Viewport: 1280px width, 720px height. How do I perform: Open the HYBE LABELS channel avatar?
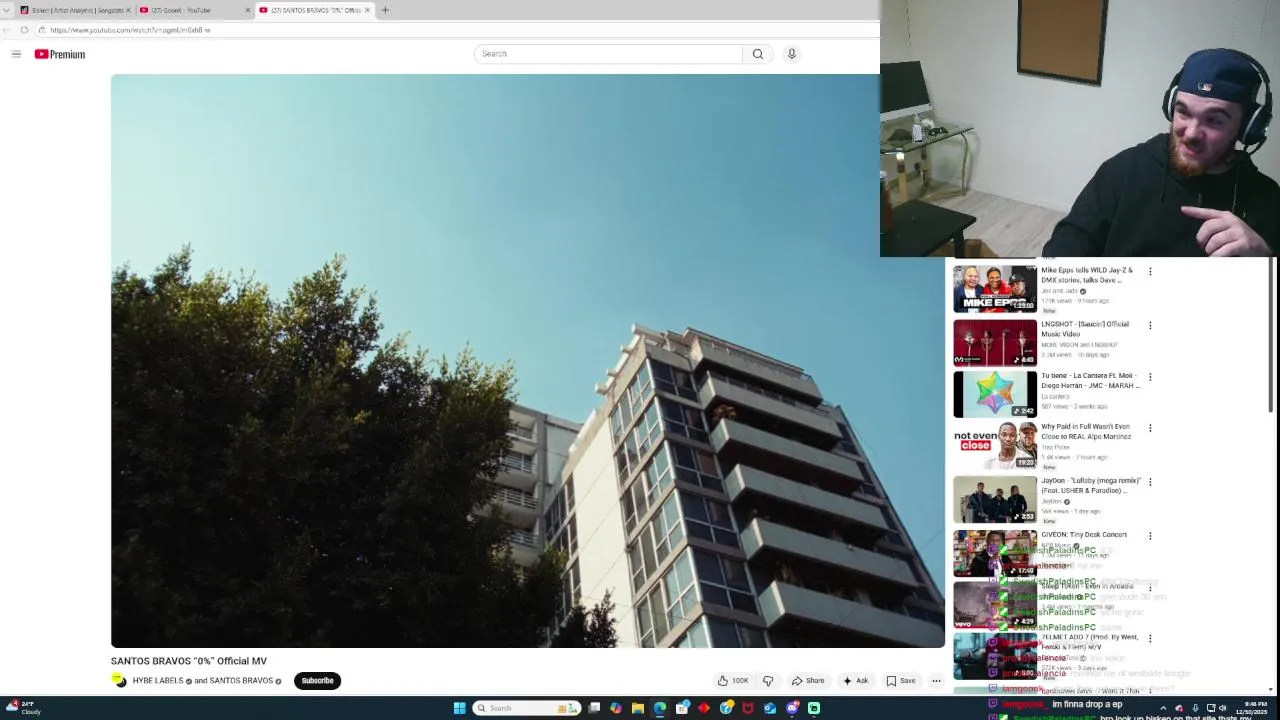pyautogui.click(x=119, y=681)
